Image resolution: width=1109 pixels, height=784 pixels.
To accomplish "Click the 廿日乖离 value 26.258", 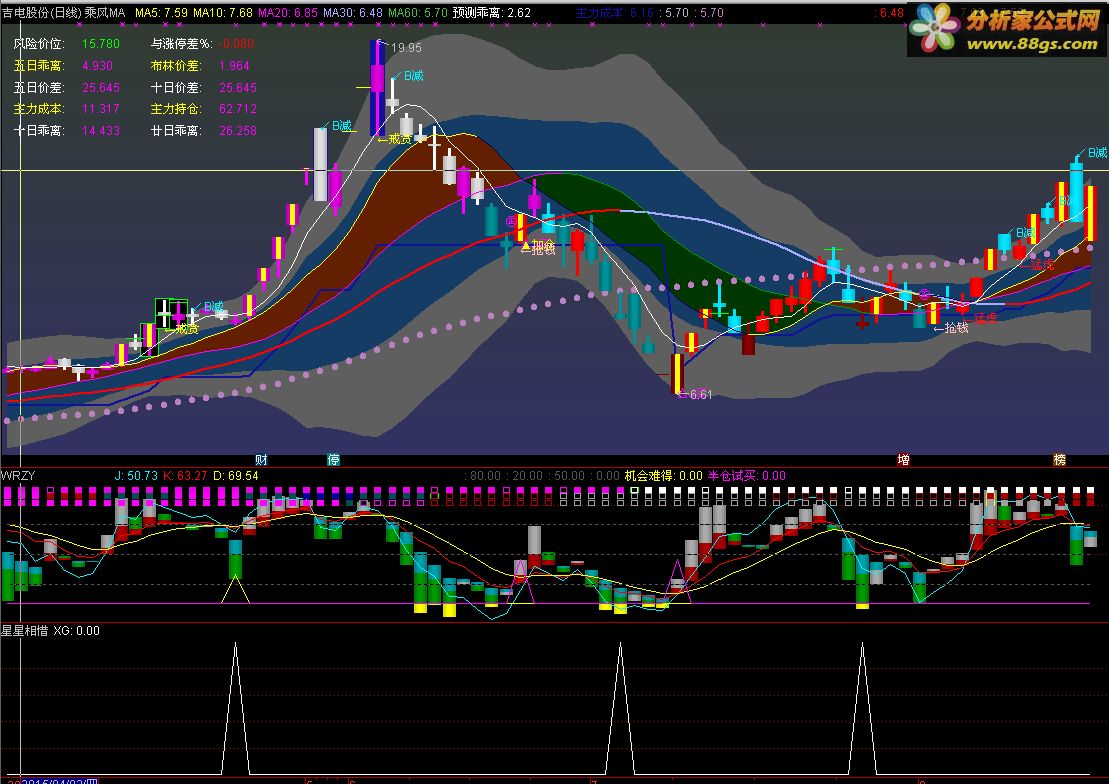I will 238,131.
